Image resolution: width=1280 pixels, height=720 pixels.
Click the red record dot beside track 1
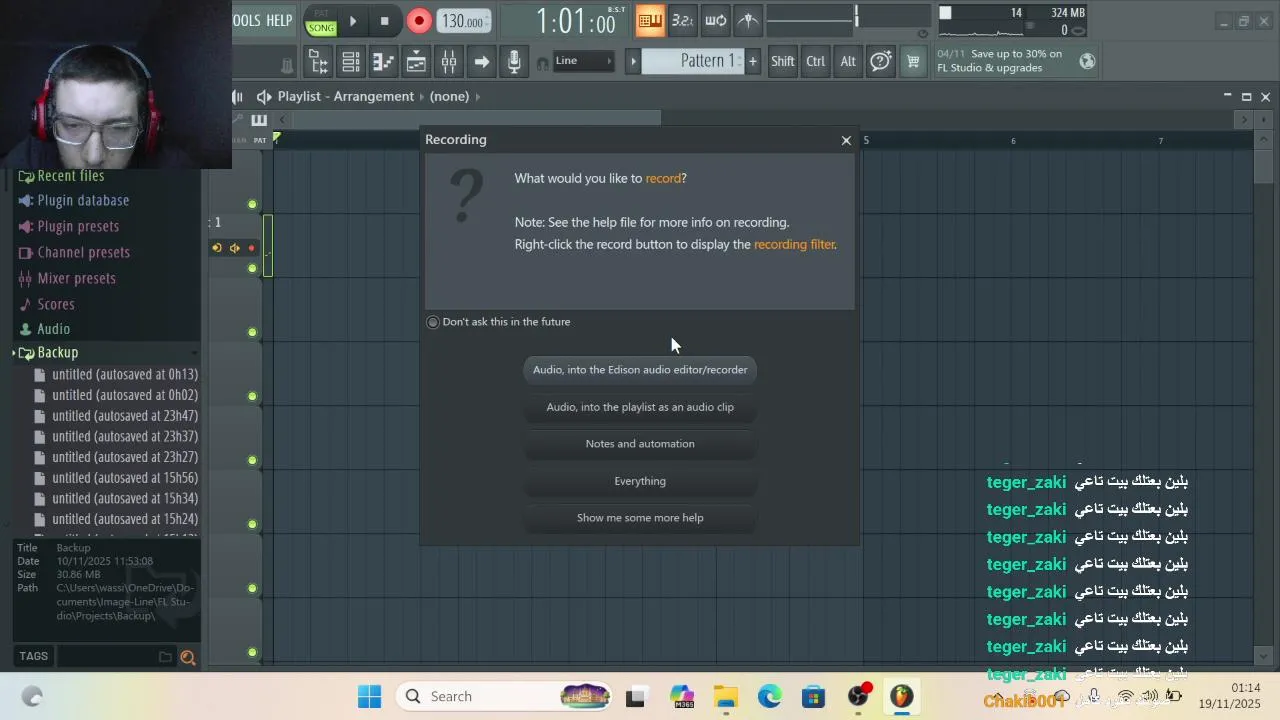tap(251, 248)
